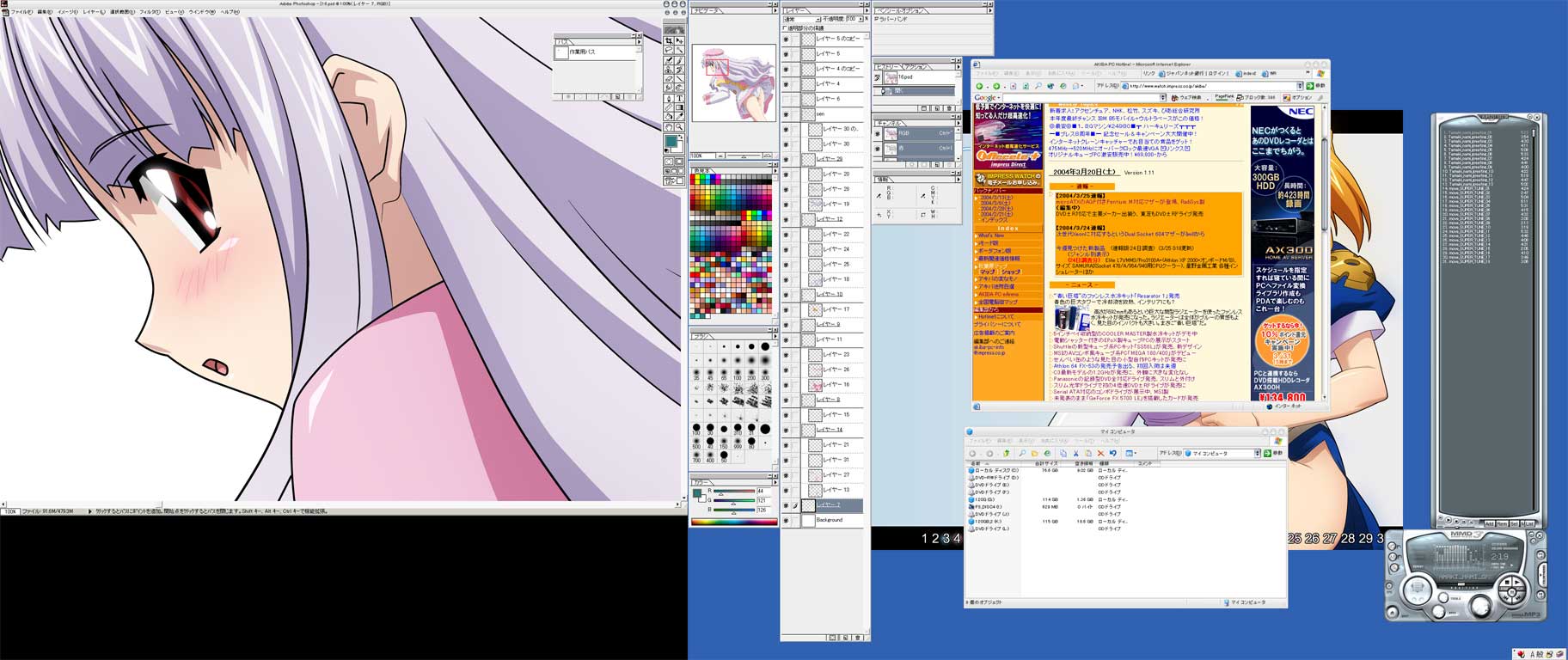
Task: Open the Layers panel flyout menu arrow
Action: click(x=867, y=10)
